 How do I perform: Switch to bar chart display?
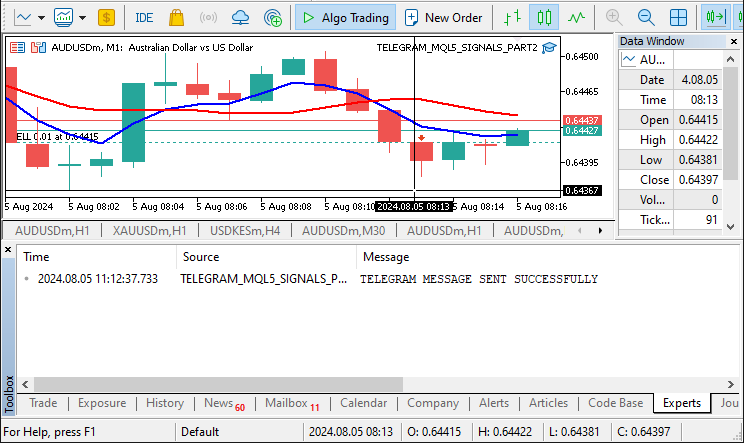coord(512,18)
